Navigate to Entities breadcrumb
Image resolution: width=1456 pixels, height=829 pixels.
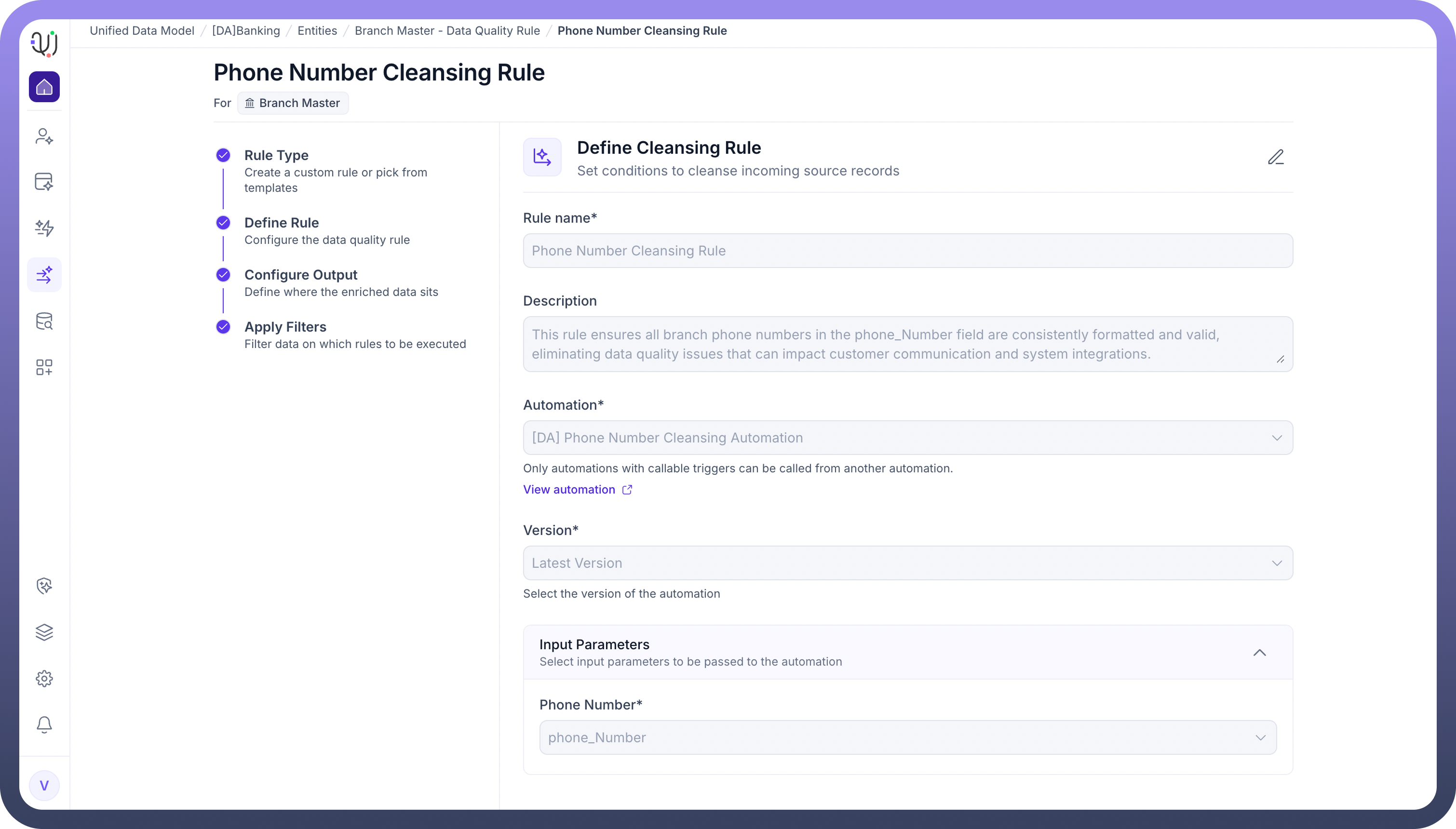click(317, 31)
